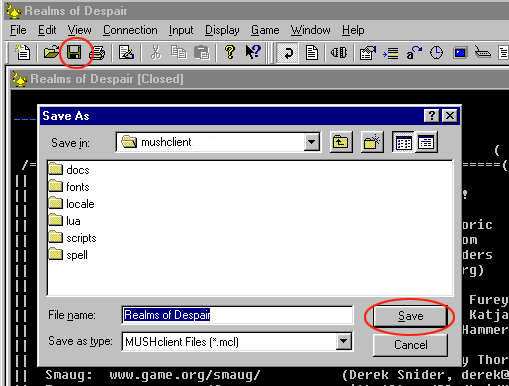Click the up one level folder icon
This screenshot has height=386, width=509.
[x=341, y=143]
